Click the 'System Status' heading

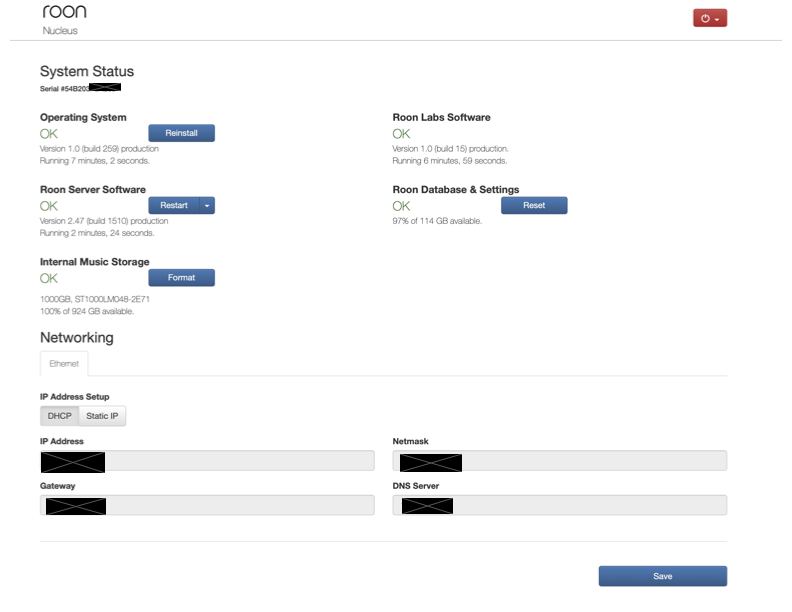(x=87, y=71)
